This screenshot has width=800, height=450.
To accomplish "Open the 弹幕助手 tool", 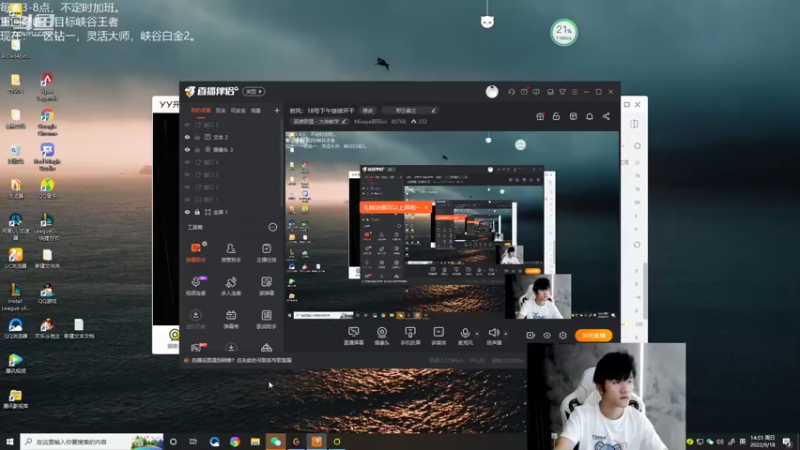I will point(196,252).
